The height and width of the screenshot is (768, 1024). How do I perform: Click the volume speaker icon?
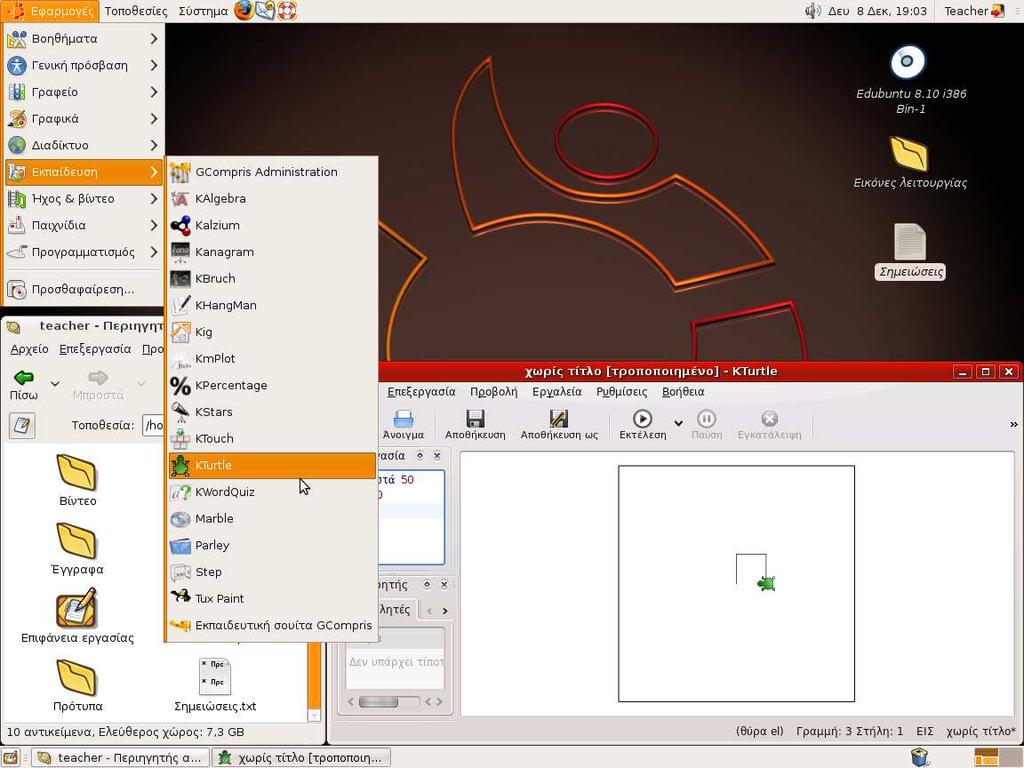tap(812, 10)
